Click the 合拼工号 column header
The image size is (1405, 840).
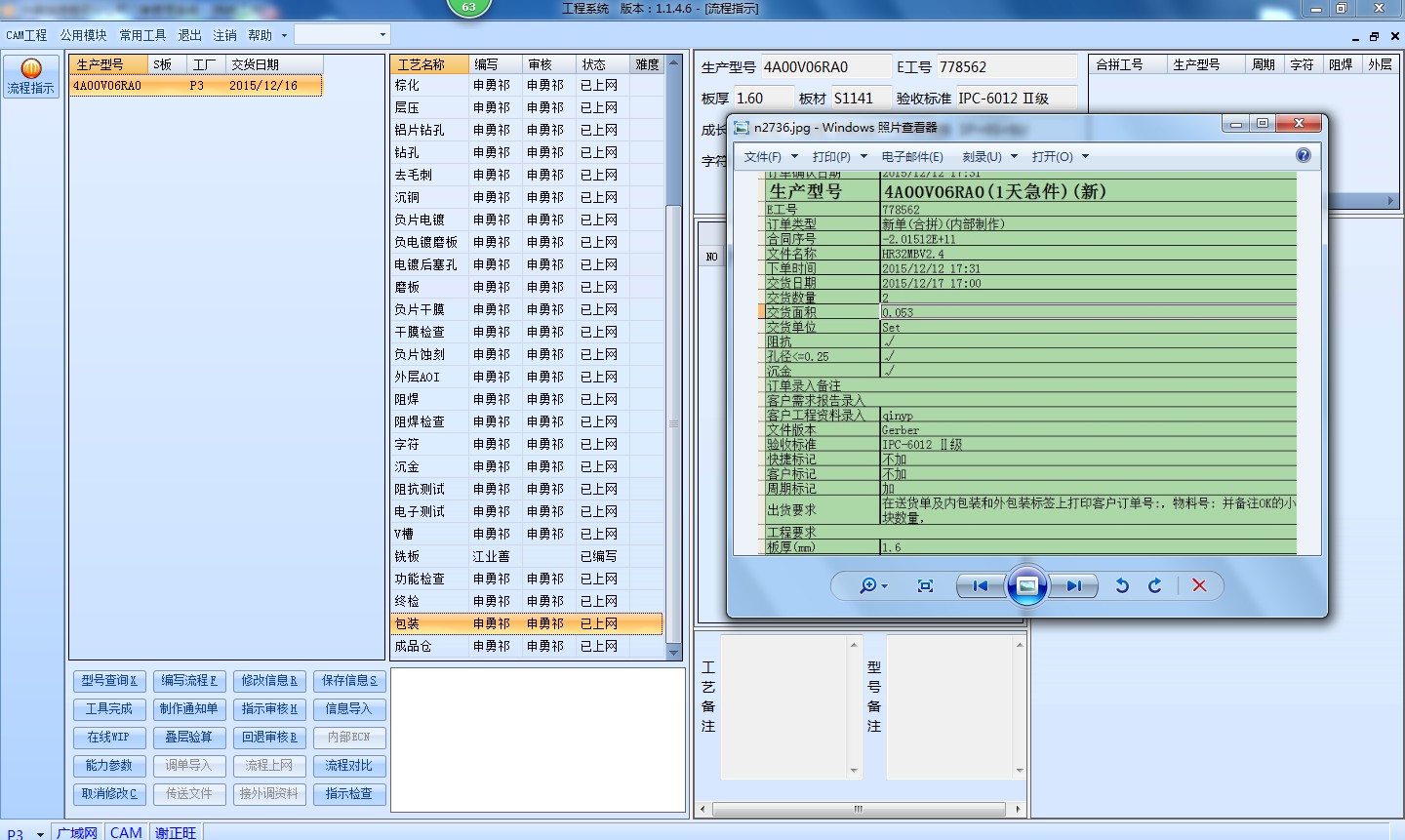point(1127,64)
